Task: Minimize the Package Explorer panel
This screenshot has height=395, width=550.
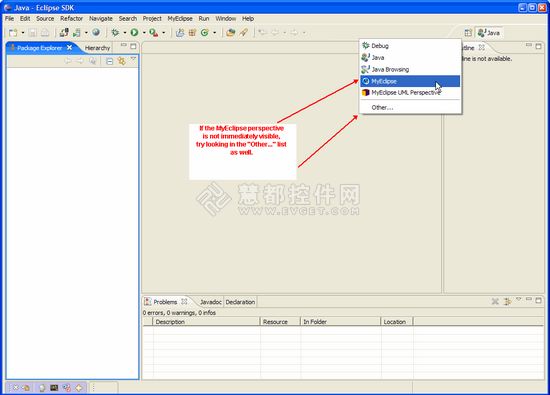Action: point(123,45)
